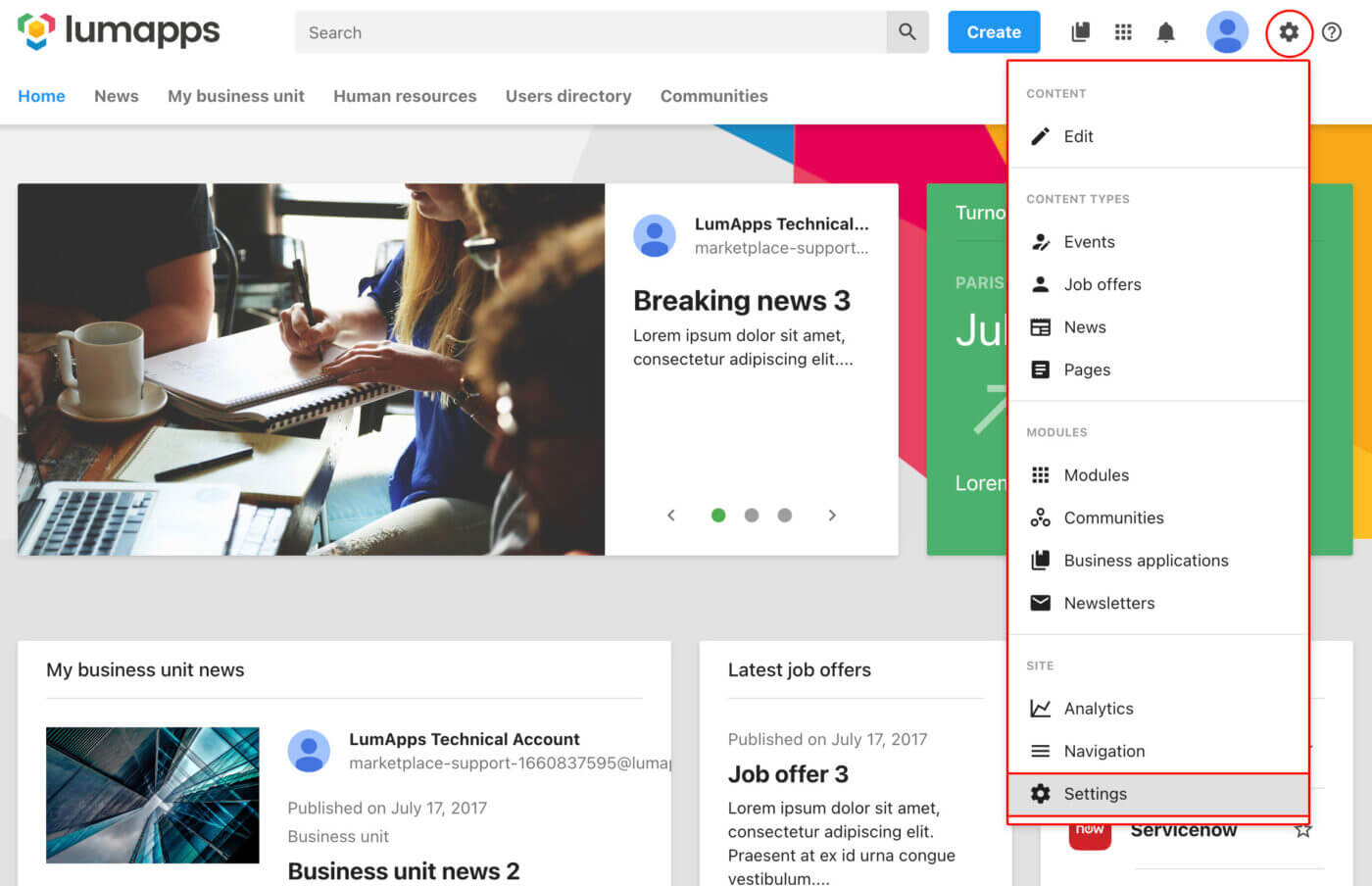Click the Help question mark icon

point(1331,32)
